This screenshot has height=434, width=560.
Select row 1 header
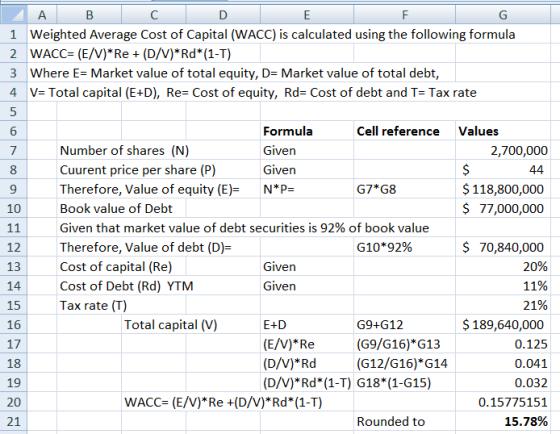click(x=14, y=34)
